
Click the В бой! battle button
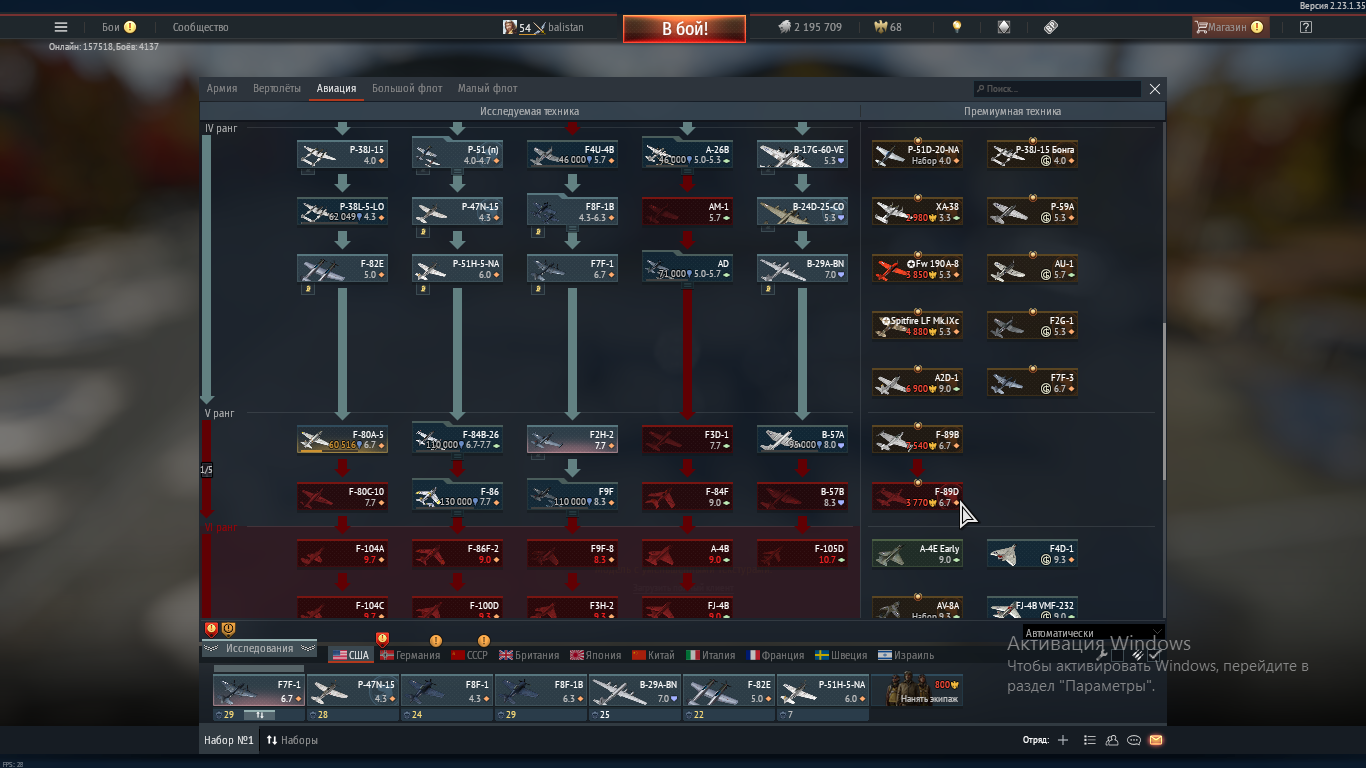click(684, 28)
